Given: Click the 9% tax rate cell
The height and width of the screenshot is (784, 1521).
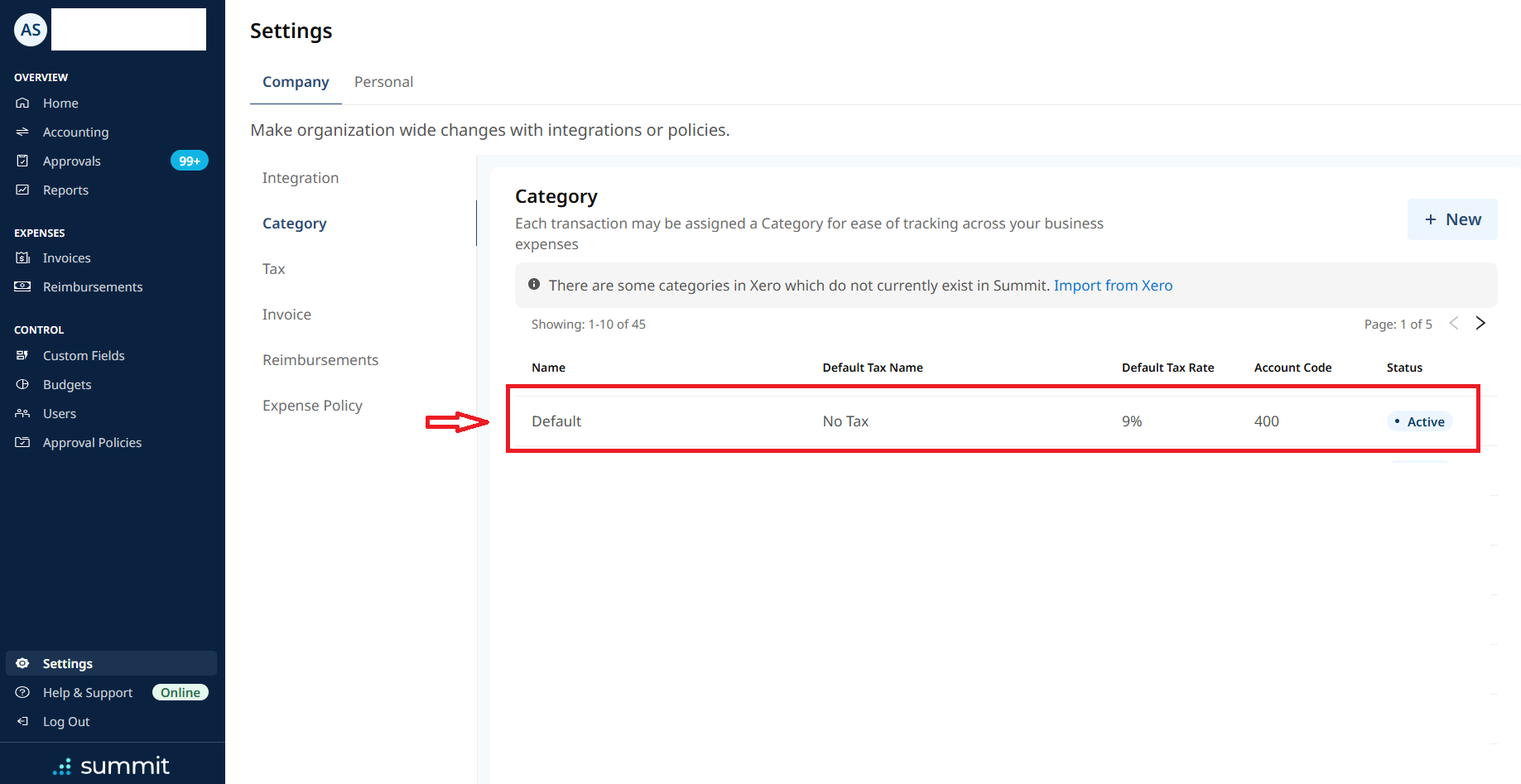Looking at the screenshot, I should (1132, 421).
